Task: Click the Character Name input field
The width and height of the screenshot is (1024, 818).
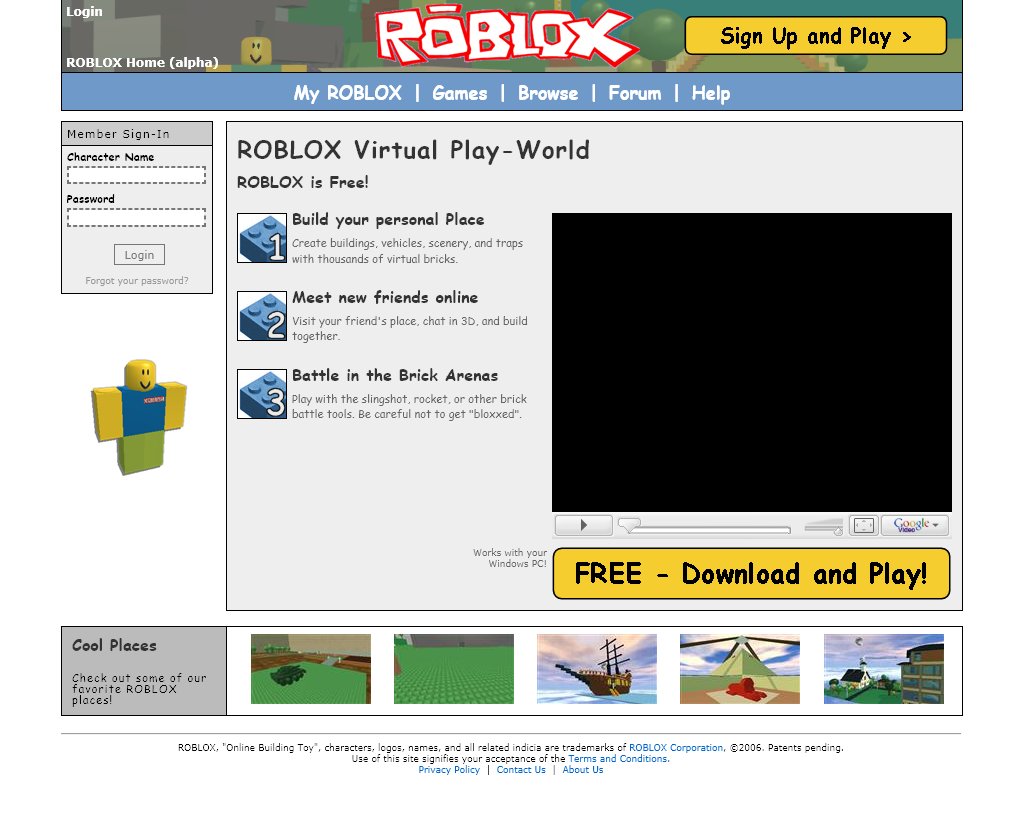Action: [136, 175]
